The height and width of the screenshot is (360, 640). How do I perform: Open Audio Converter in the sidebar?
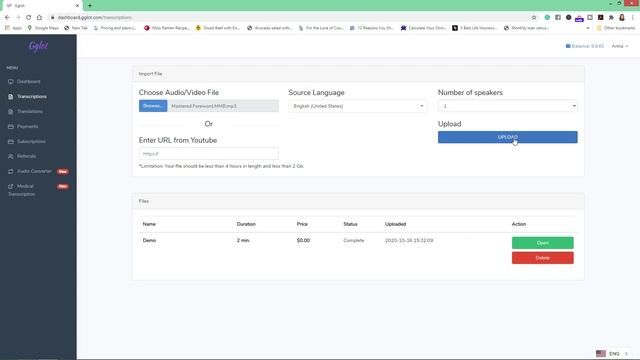34,171
